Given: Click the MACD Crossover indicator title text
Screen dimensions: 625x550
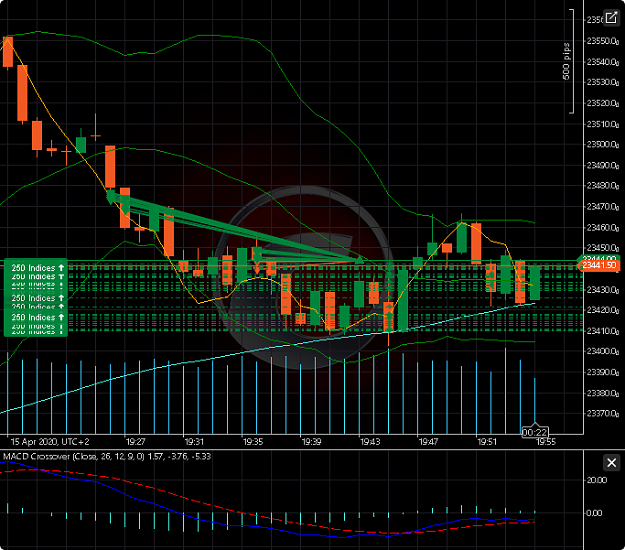Looking at the screenshot, I should click(x=107, y=456).
